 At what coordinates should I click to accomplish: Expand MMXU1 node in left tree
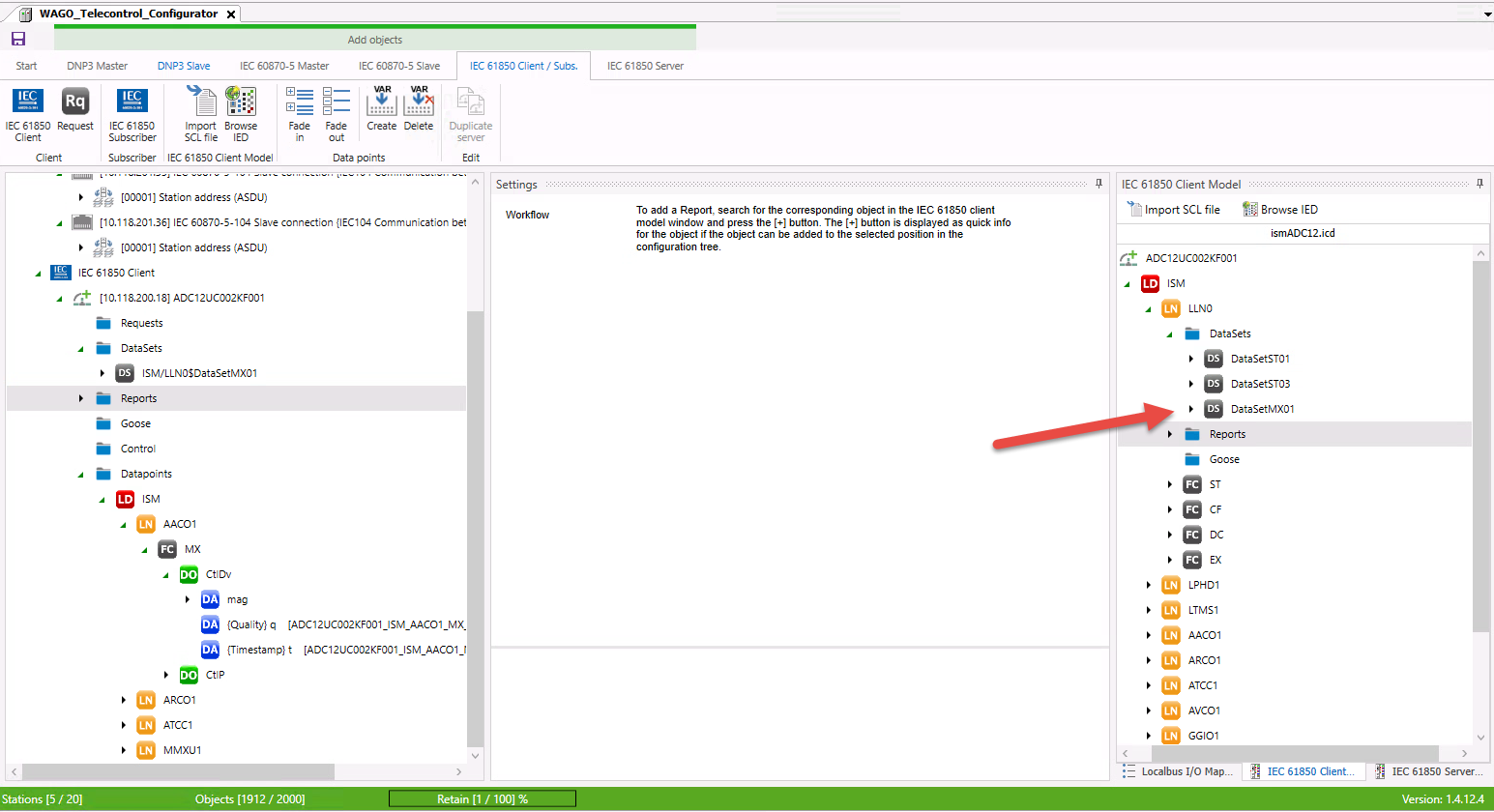[x=124, y=750]
